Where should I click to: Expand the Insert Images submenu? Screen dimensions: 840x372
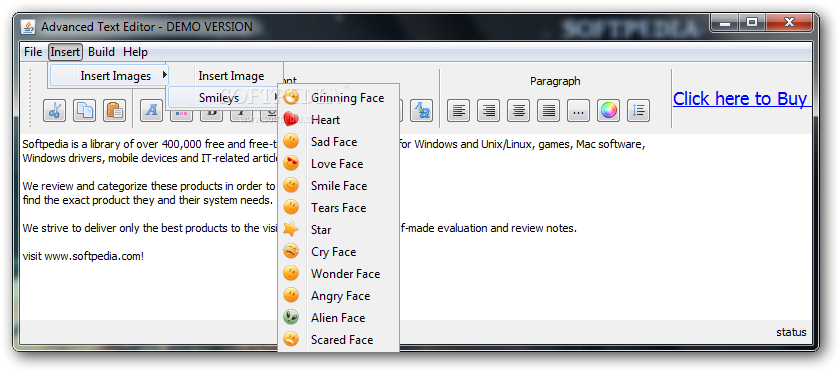click(109, 76)
